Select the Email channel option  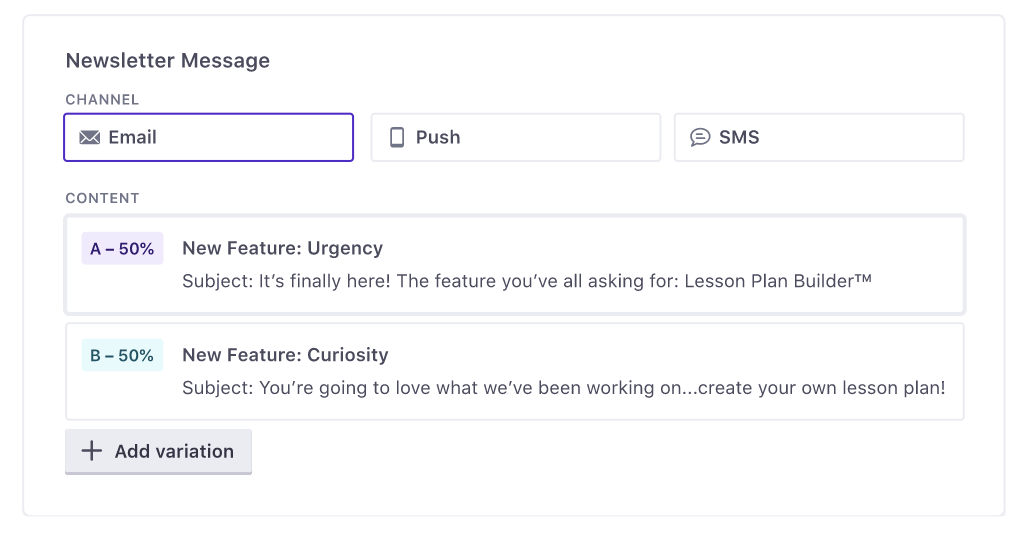click(x=208, y=138)
